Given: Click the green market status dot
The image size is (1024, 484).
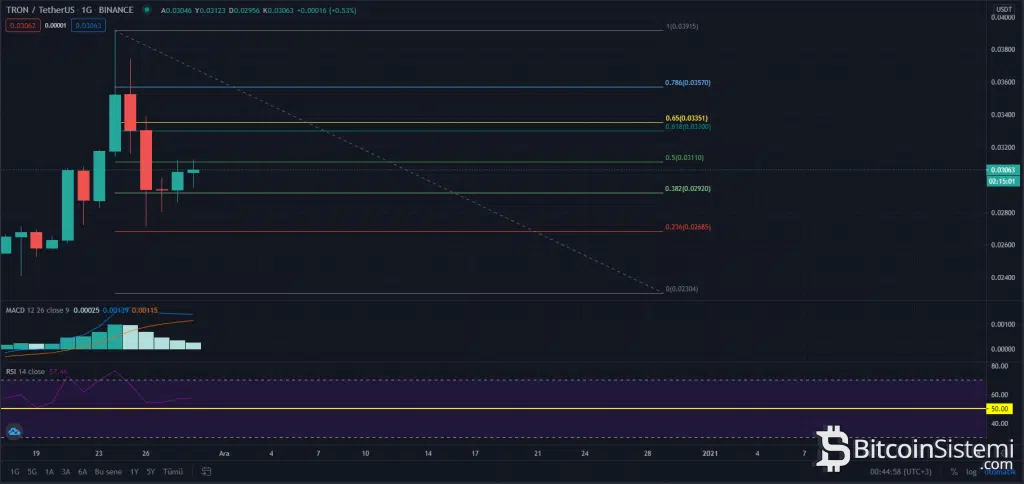Looking at the screenshot, I should (147, 10).
